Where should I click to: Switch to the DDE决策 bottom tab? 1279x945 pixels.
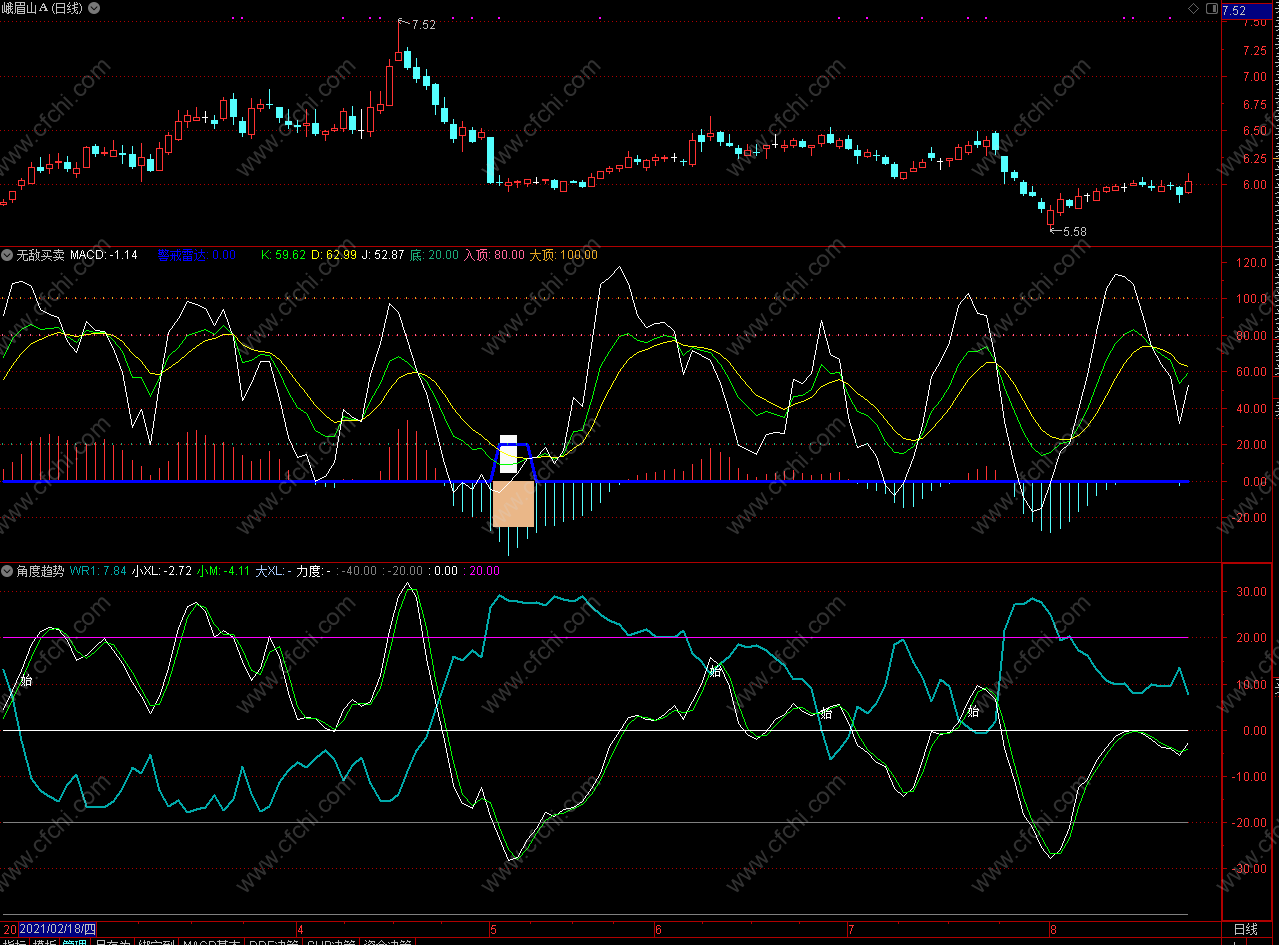[274, 941]
